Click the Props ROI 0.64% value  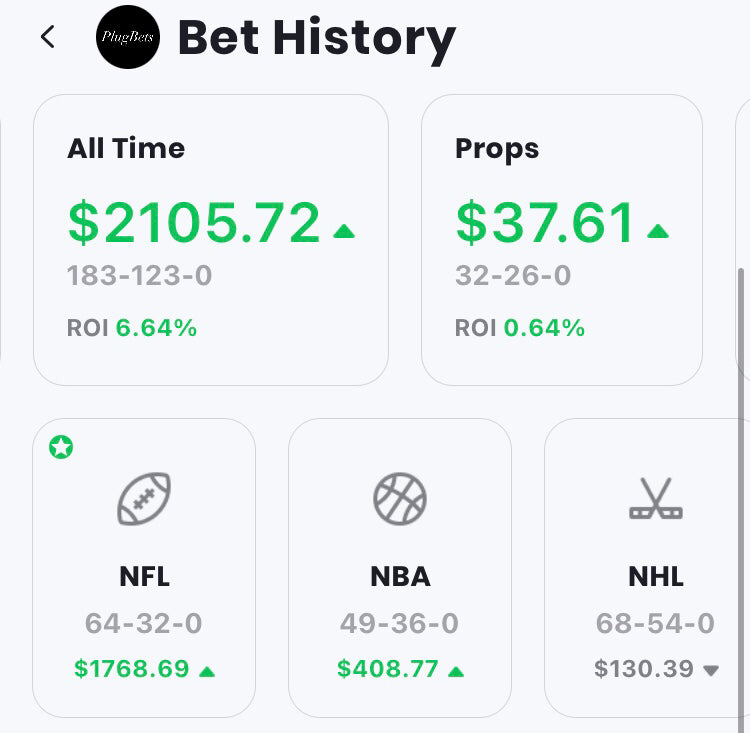pyautogui.click(x=544, y=328)
